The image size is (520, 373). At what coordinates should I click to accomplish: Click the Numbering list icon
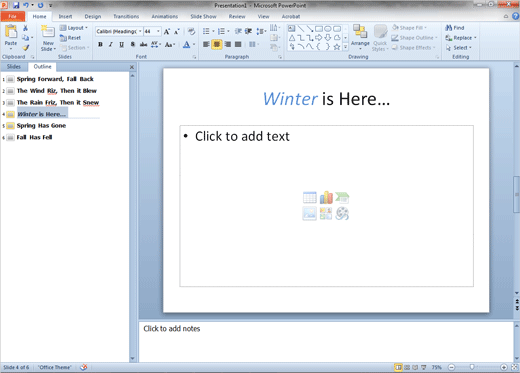221,31
